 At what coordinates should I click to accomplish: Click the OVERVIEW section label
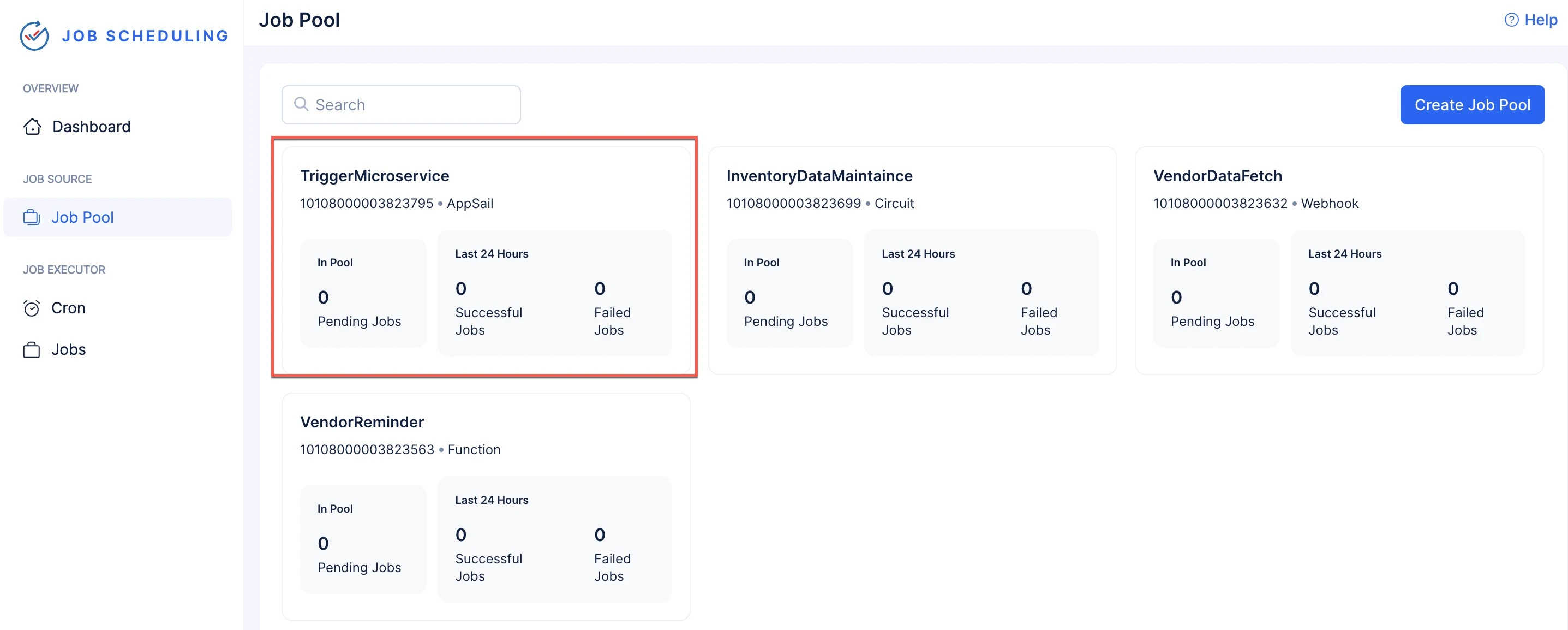coord(51,88)
